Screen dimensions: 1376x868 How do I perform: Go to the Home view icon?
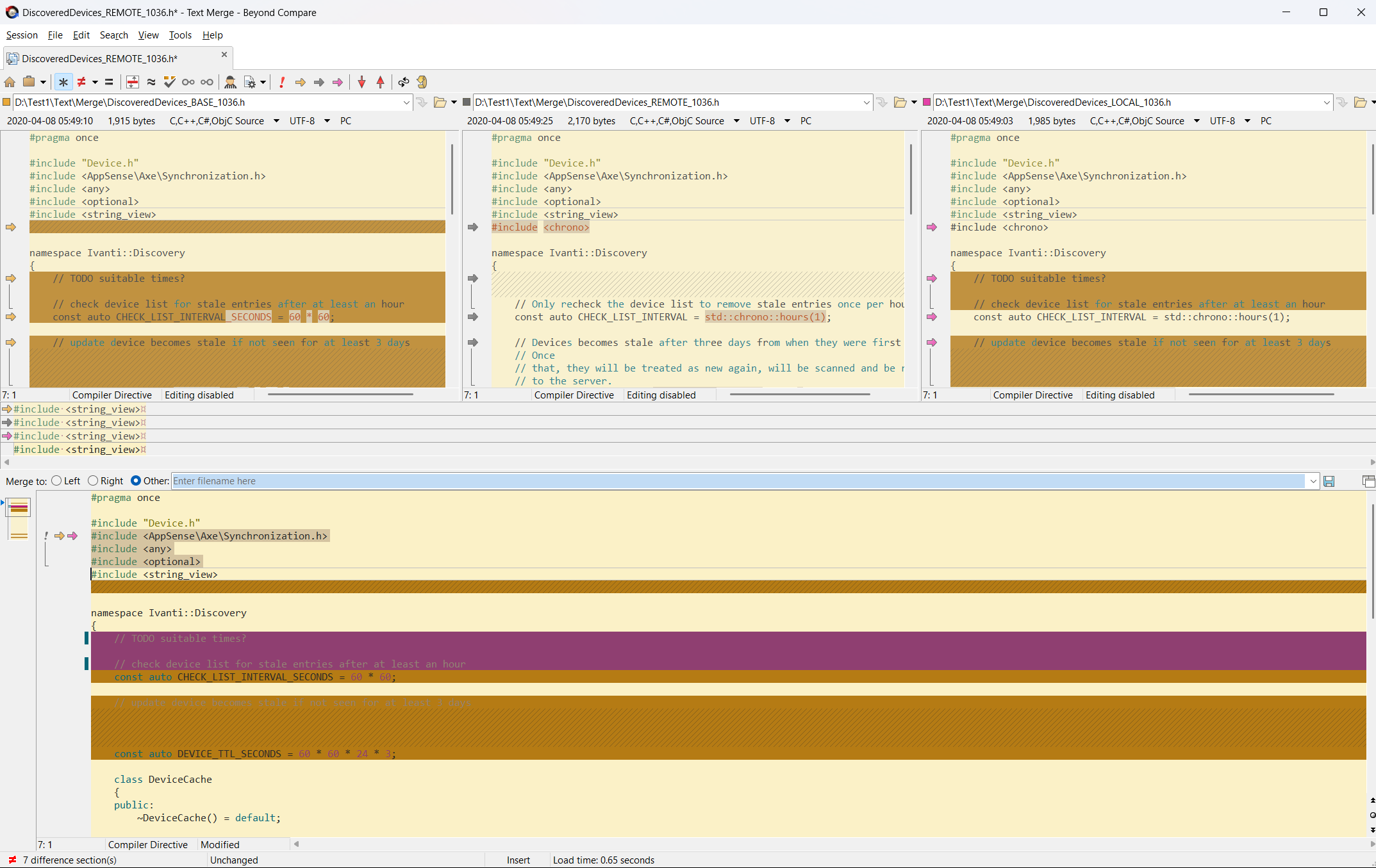point(10,82)
